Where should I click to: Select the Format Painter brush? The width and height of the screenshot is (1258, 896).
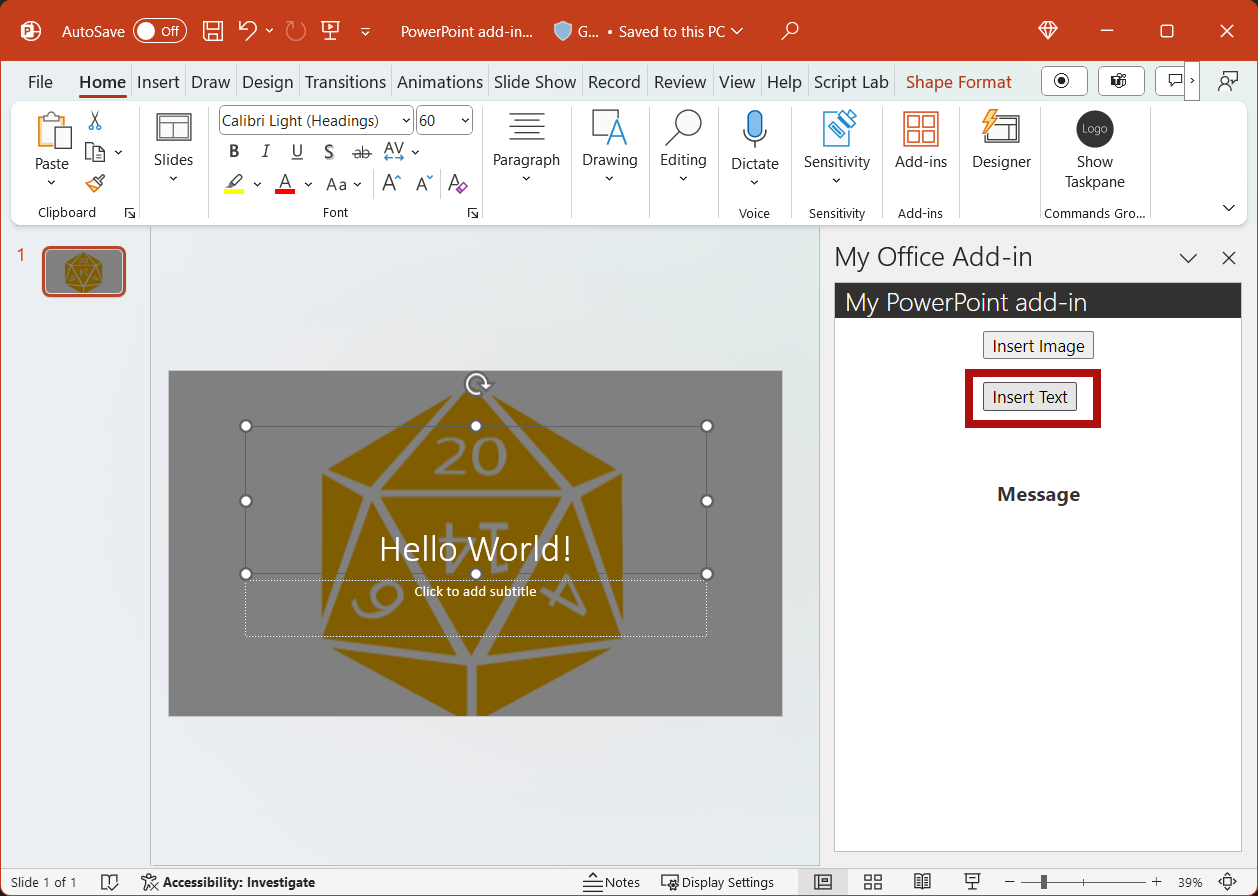[95, 183]
